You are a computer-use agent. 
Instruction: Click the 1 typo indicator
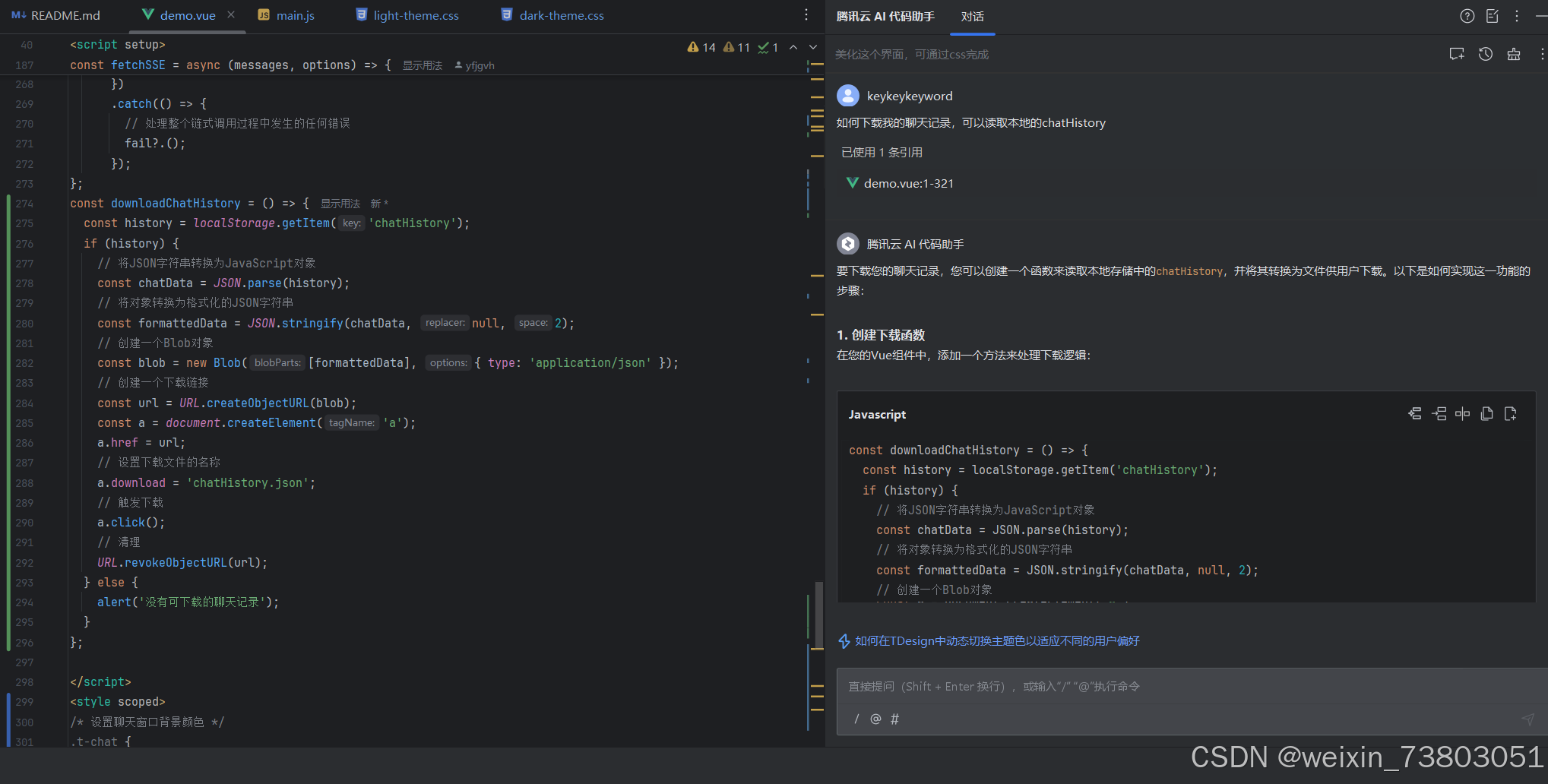point(768,47)
